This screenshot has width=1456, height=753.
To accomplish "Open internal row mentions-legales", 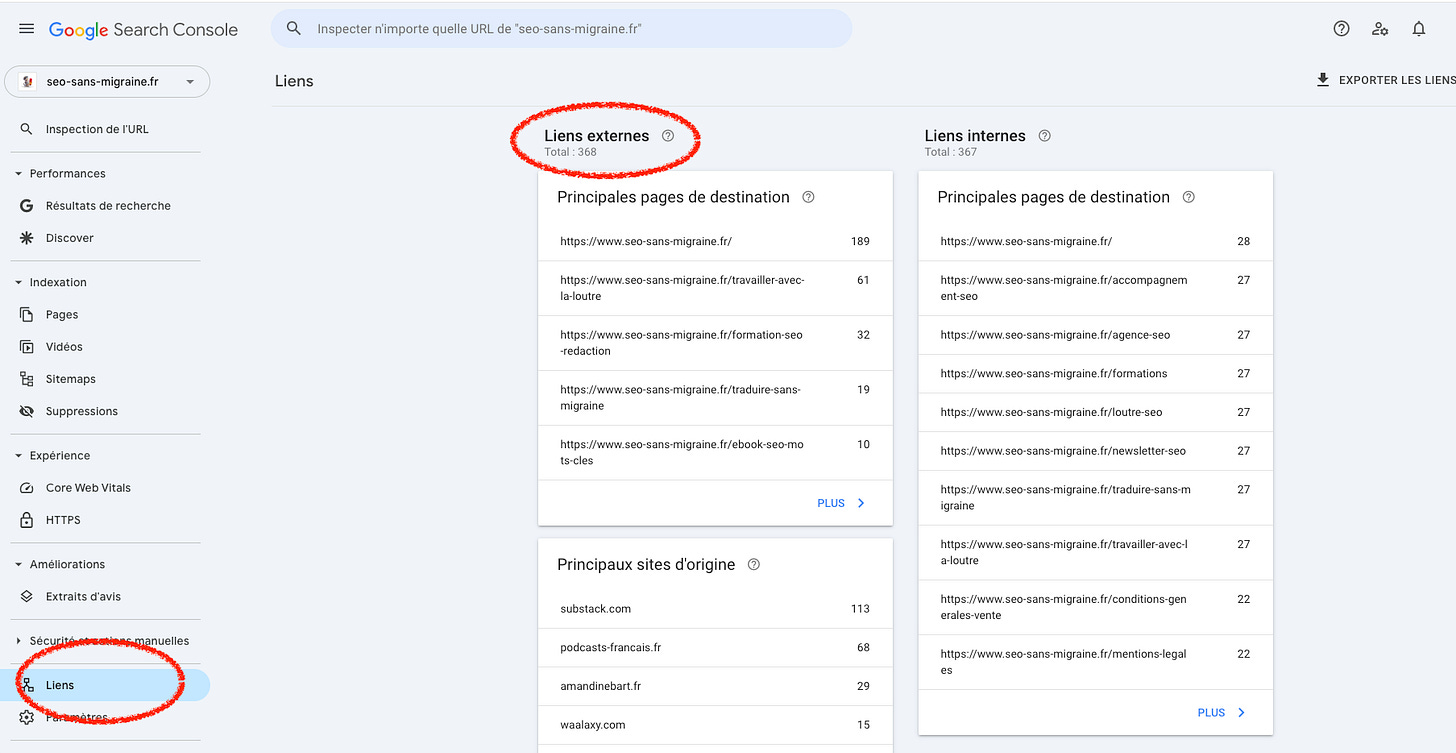I will coord(1096,662).
